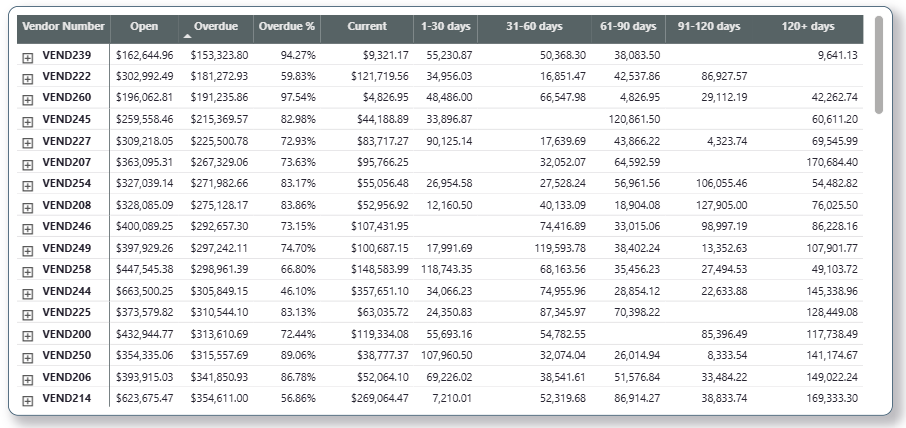Click Open value $162,644.96
This screenshot has height=428, width=906.
(x=144, y=55)
